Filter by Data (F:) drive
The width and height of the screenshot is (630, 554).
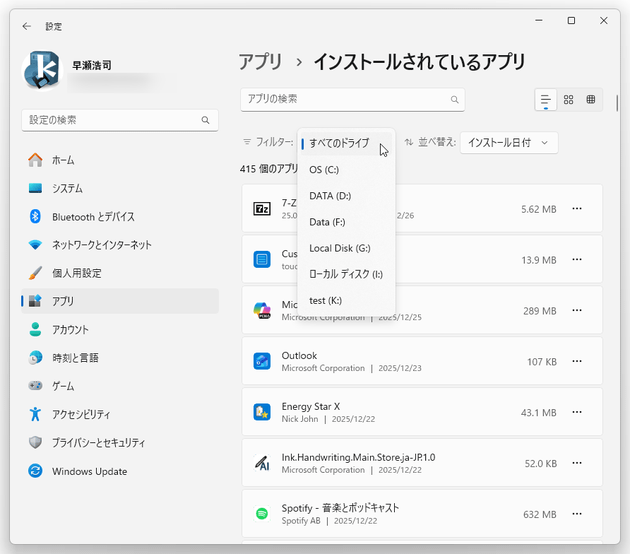(346, 222)
